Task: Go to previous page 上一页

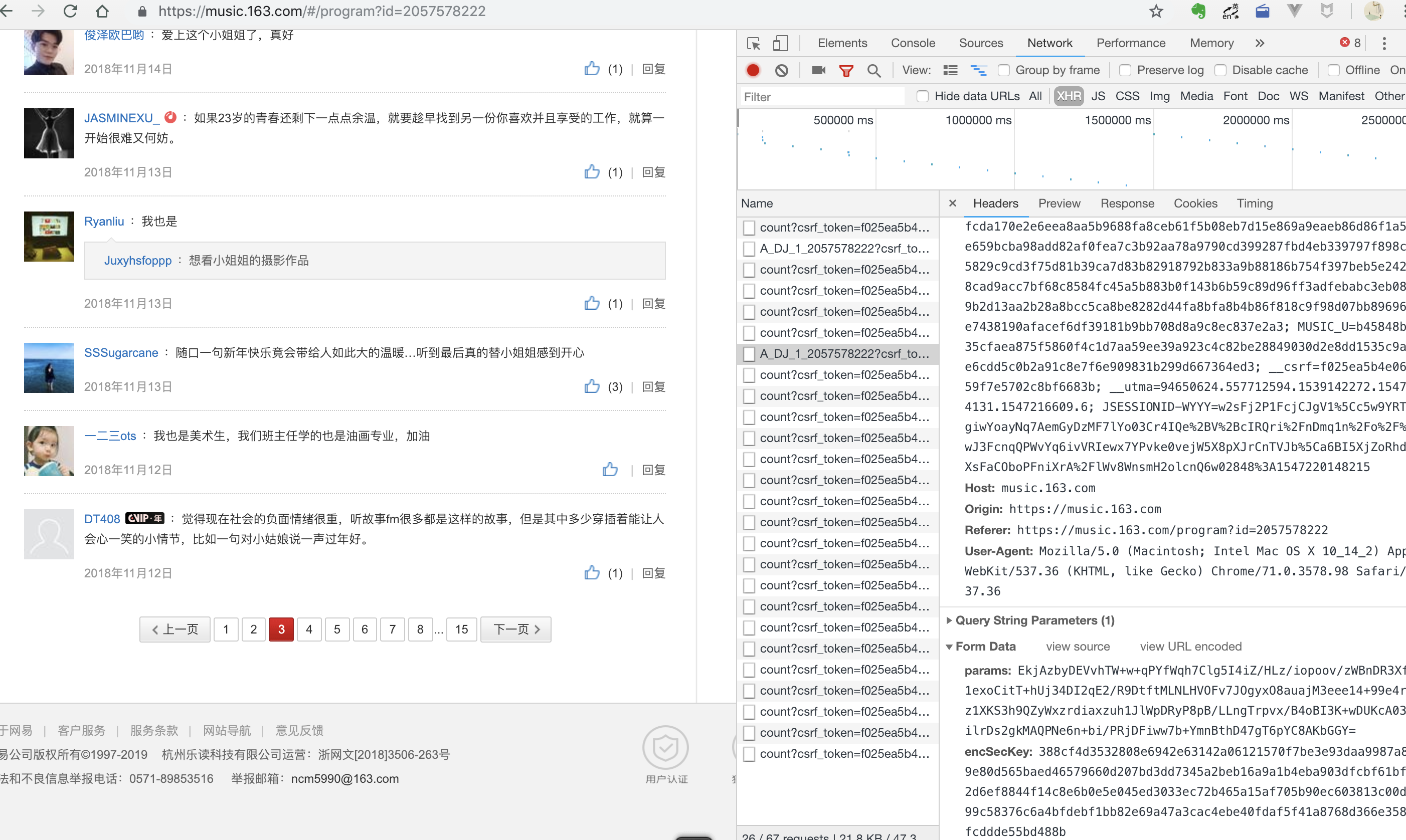Action: (175, 629)
